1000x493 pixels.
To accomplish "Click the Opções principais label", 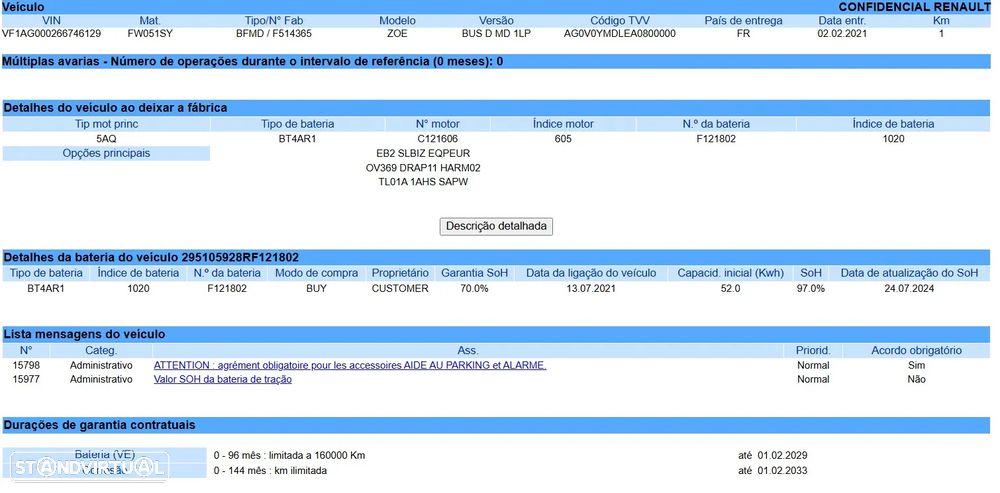I will point(106,154).
